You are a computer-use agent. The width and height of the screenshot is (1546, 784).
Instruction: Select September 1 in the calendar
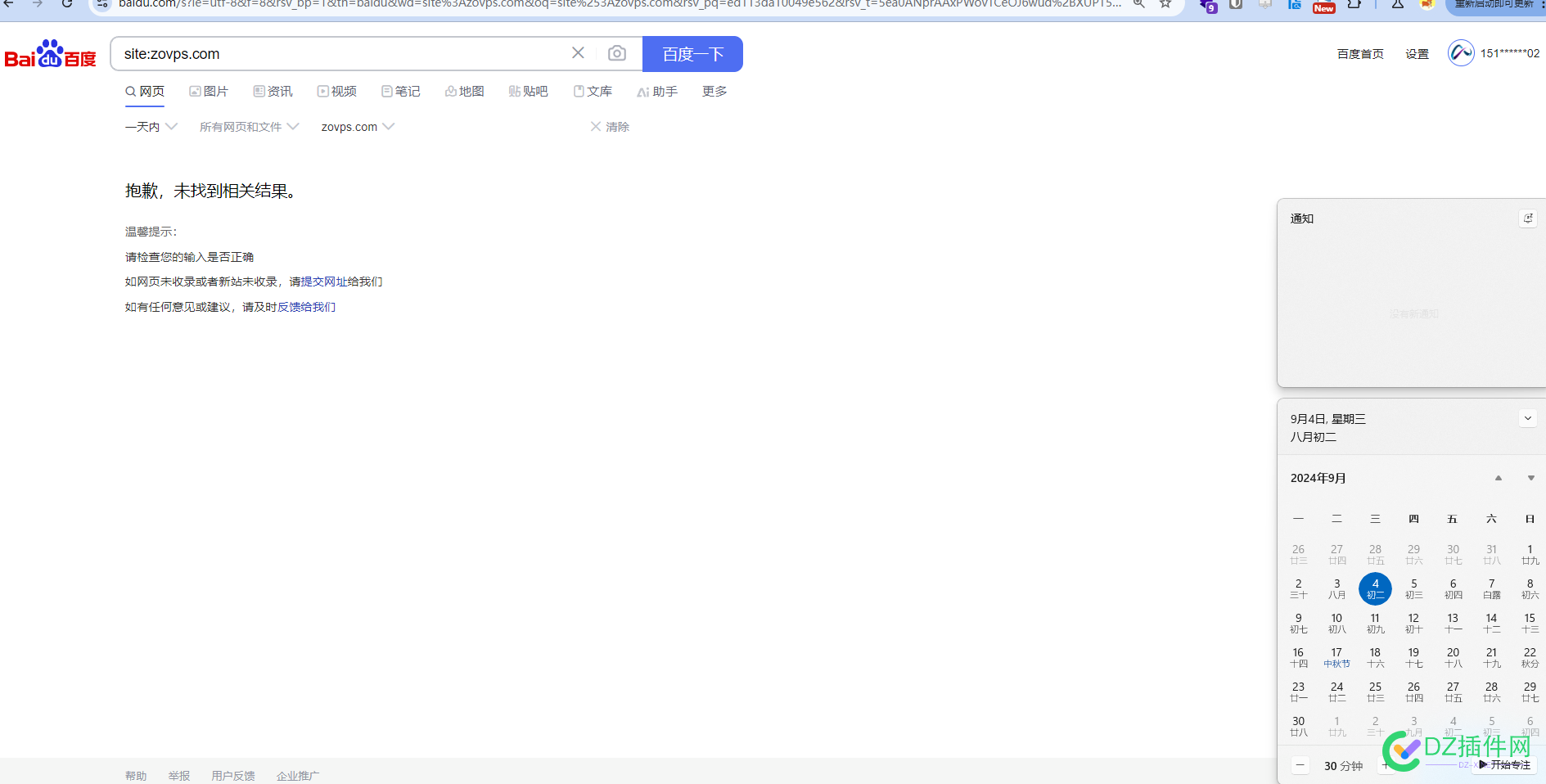pyautogui.click(x=1530, y=554)
